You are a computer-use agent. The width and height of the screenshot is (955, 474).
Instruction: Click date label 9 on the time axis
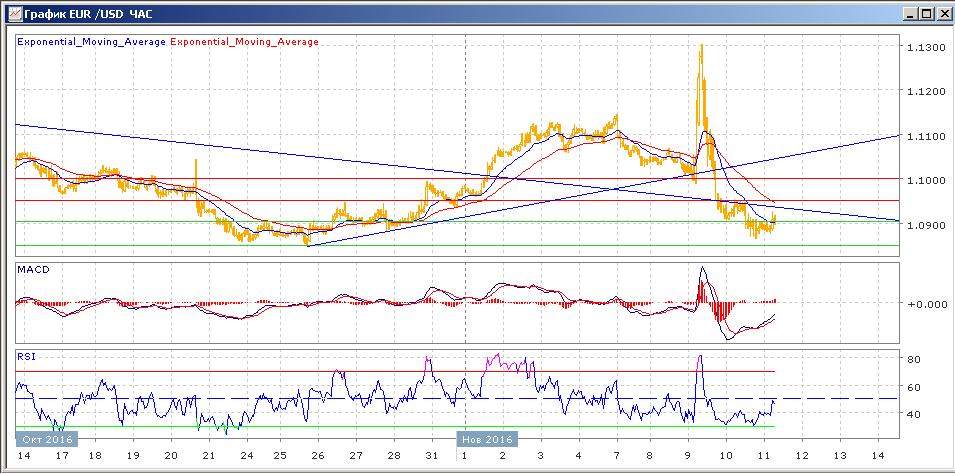tap(689, 456)
